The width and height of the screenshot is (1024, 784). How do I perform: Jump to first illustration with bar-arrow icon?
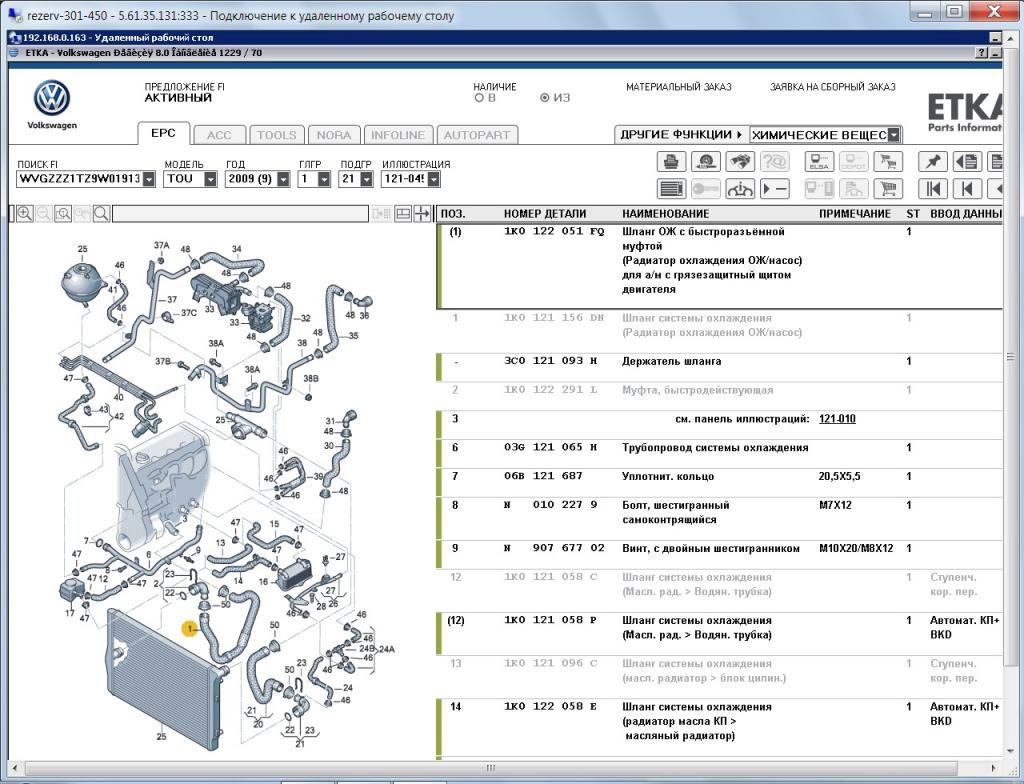point(933,189)
